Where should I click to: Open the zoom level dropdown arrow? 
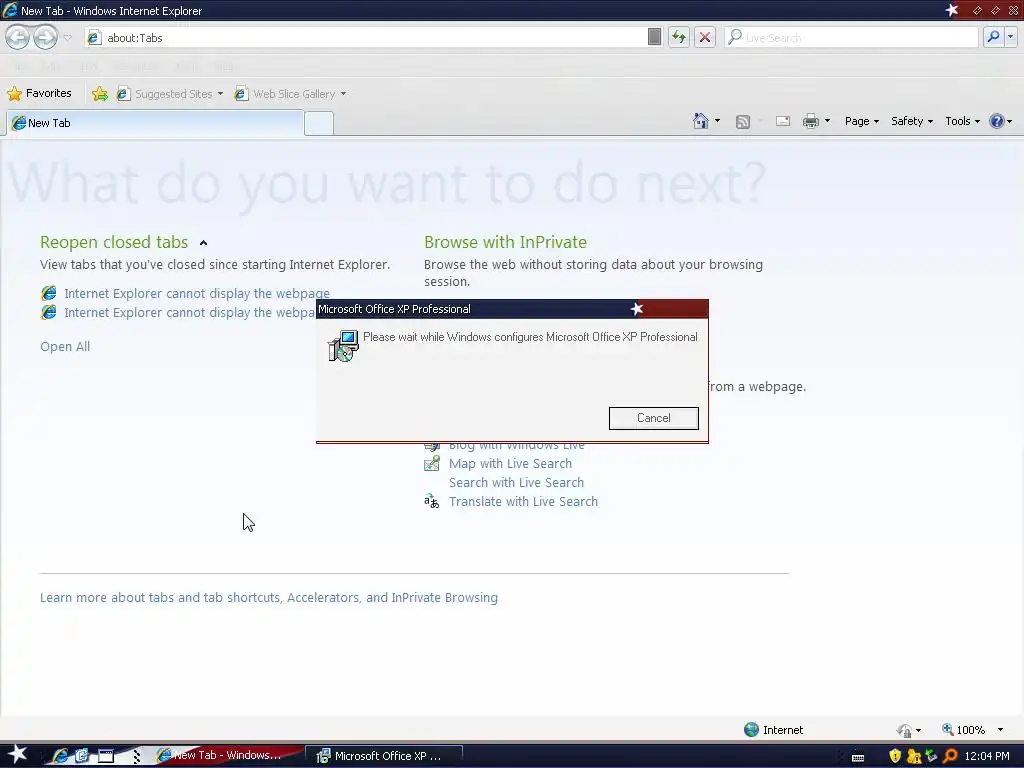click(1000, 730)
